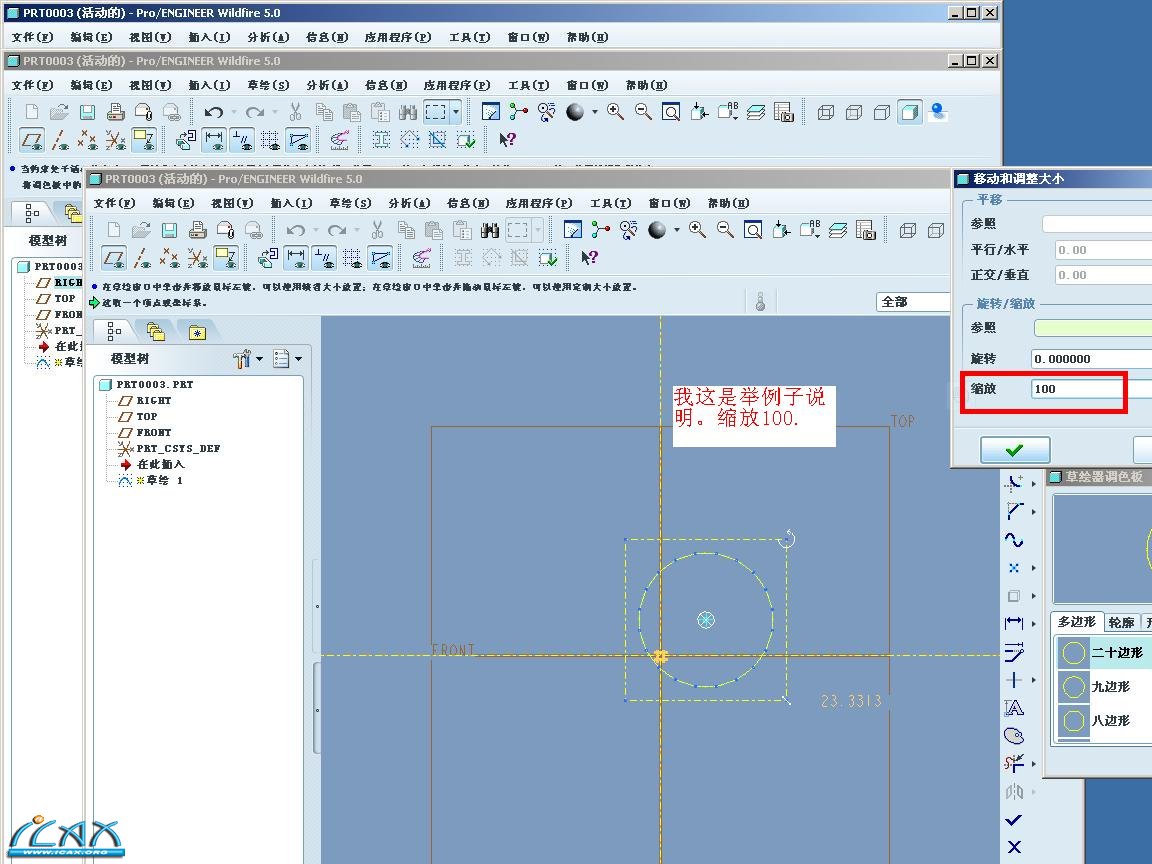The image size is (1152, 864).
Task: Select the normal dimension tool
Action: coord(1014,623)
